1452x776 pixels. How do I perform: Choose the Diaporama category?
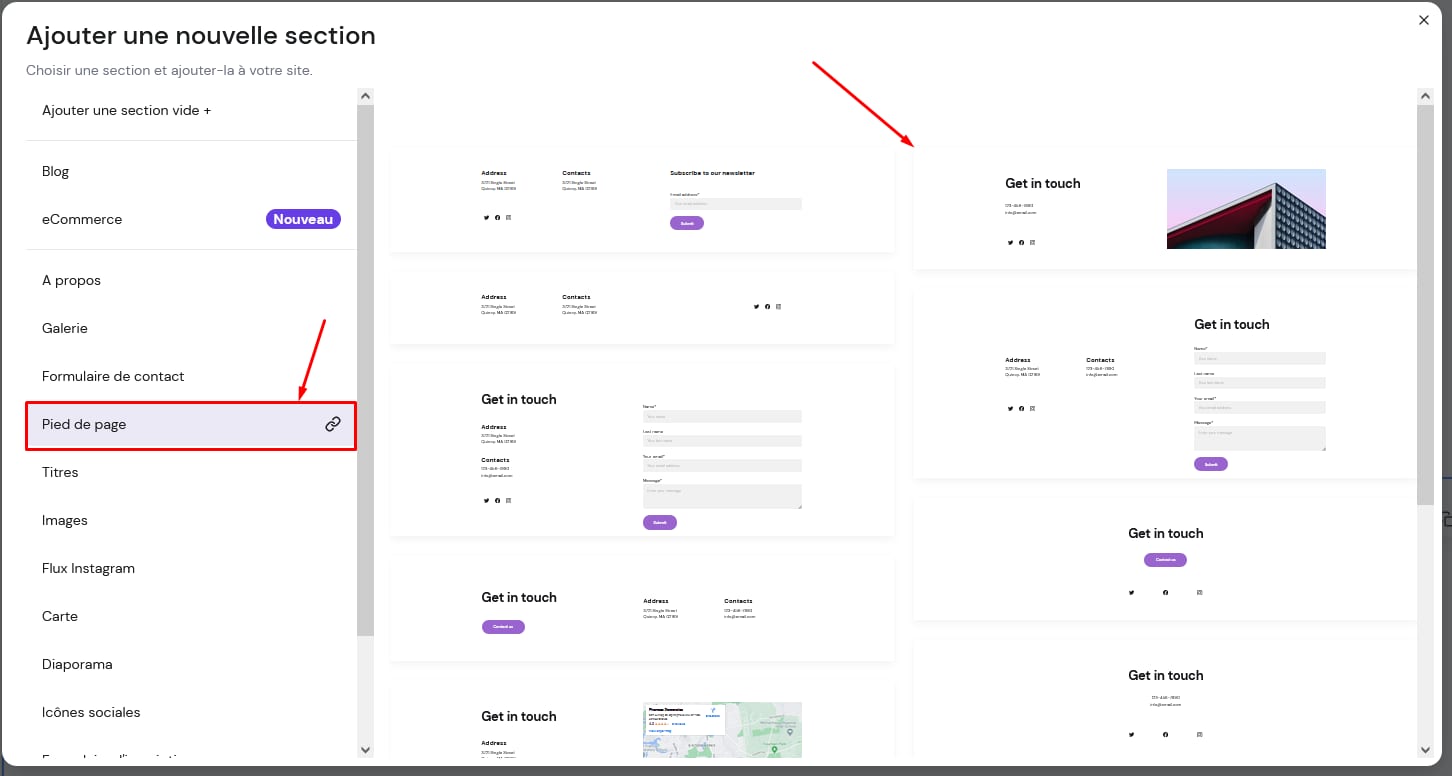(x=77, y=664)
